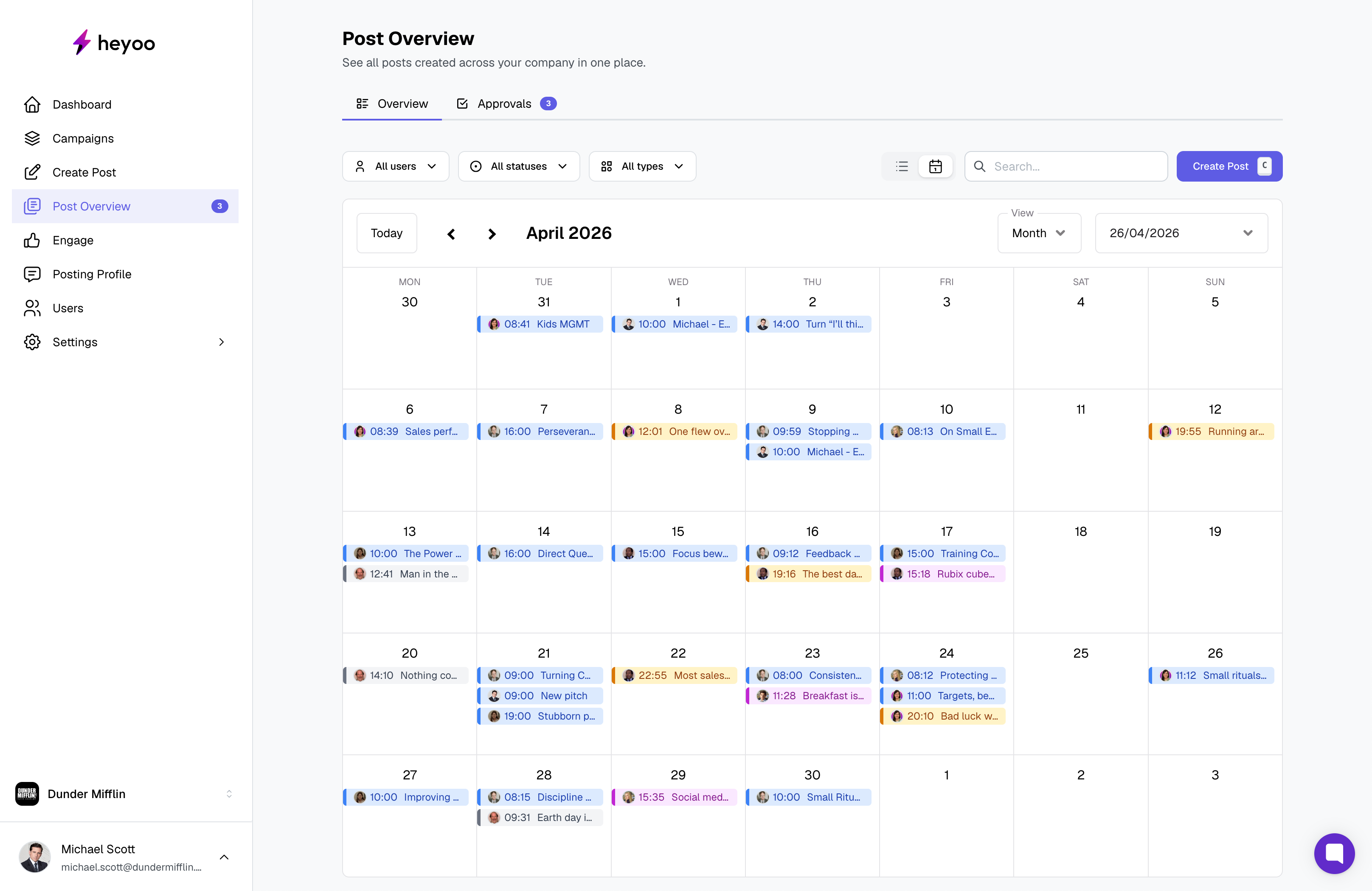Viewport: 1372px width, 891px height.
Task: Open the All statuses filter
Action: pyautogui.click(x=518, y=167)
